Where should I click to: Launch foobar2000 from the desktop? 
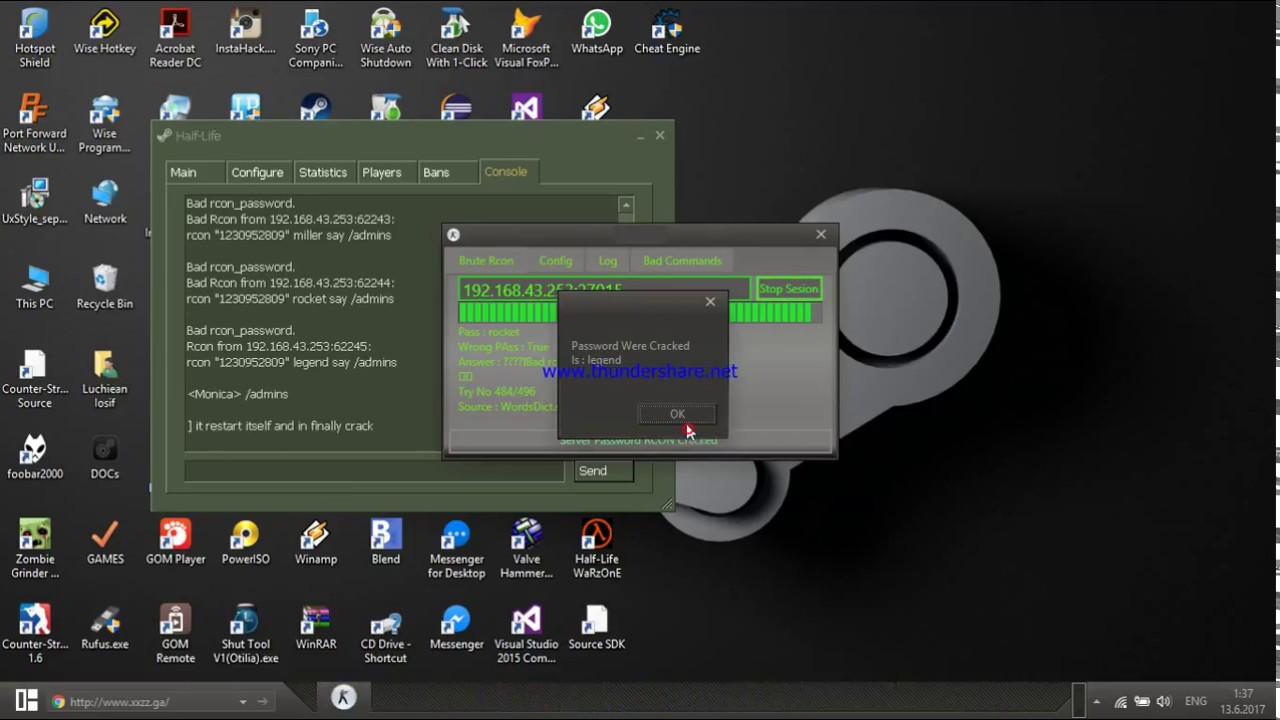[x=35, y=457]
